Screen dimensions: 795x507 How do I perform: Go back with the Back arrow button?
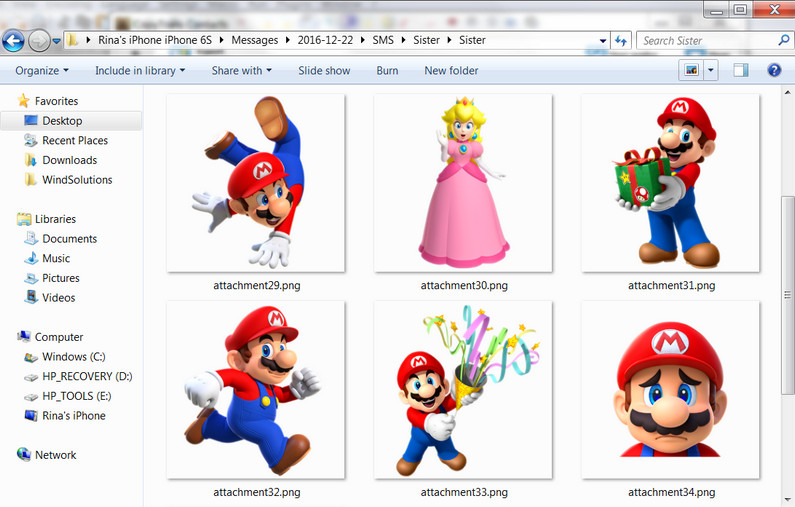click(13, 41)
